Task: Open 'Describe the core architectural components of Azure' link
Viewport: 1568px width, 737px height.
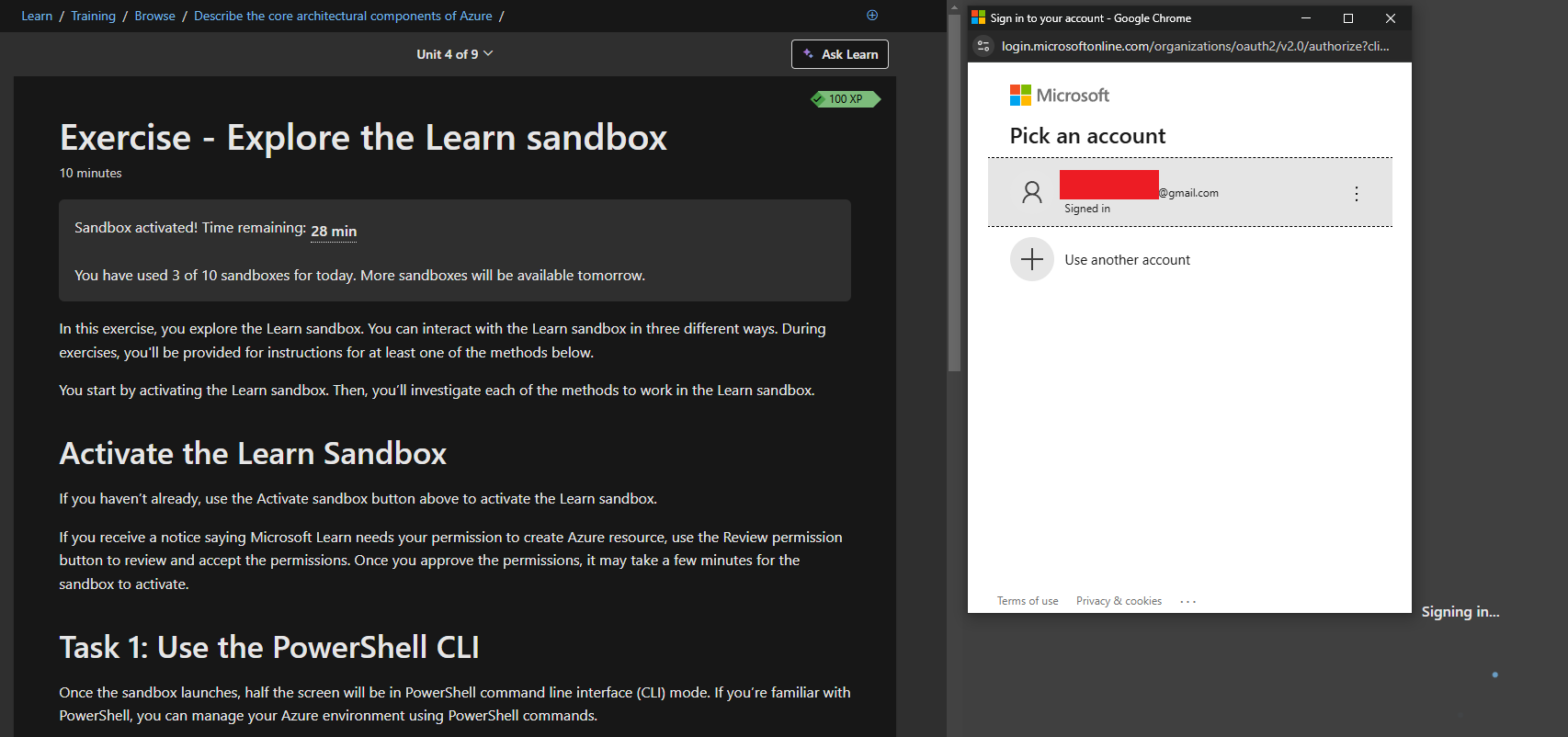Action: [343, 16]
